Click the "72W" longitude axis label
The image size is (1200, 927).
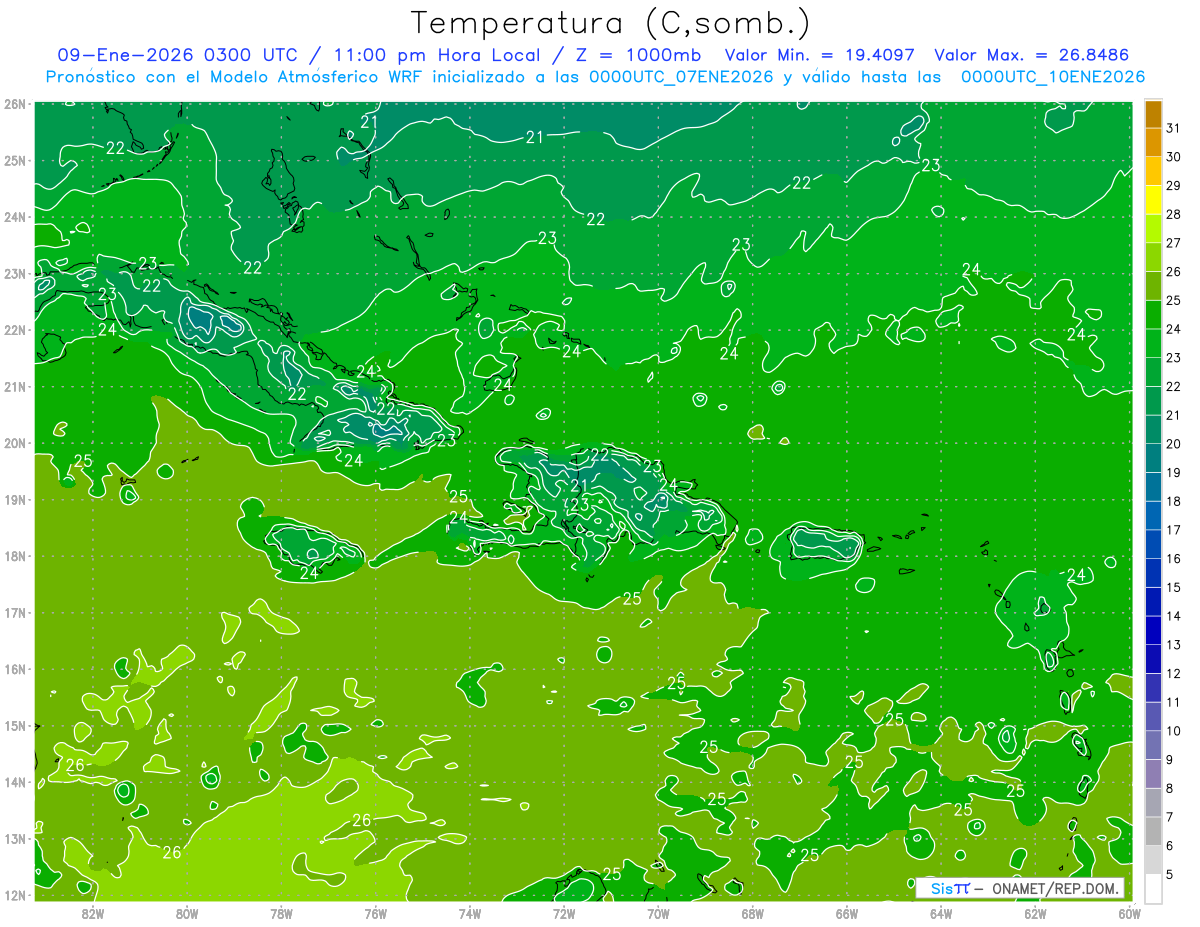coord(564,913)
